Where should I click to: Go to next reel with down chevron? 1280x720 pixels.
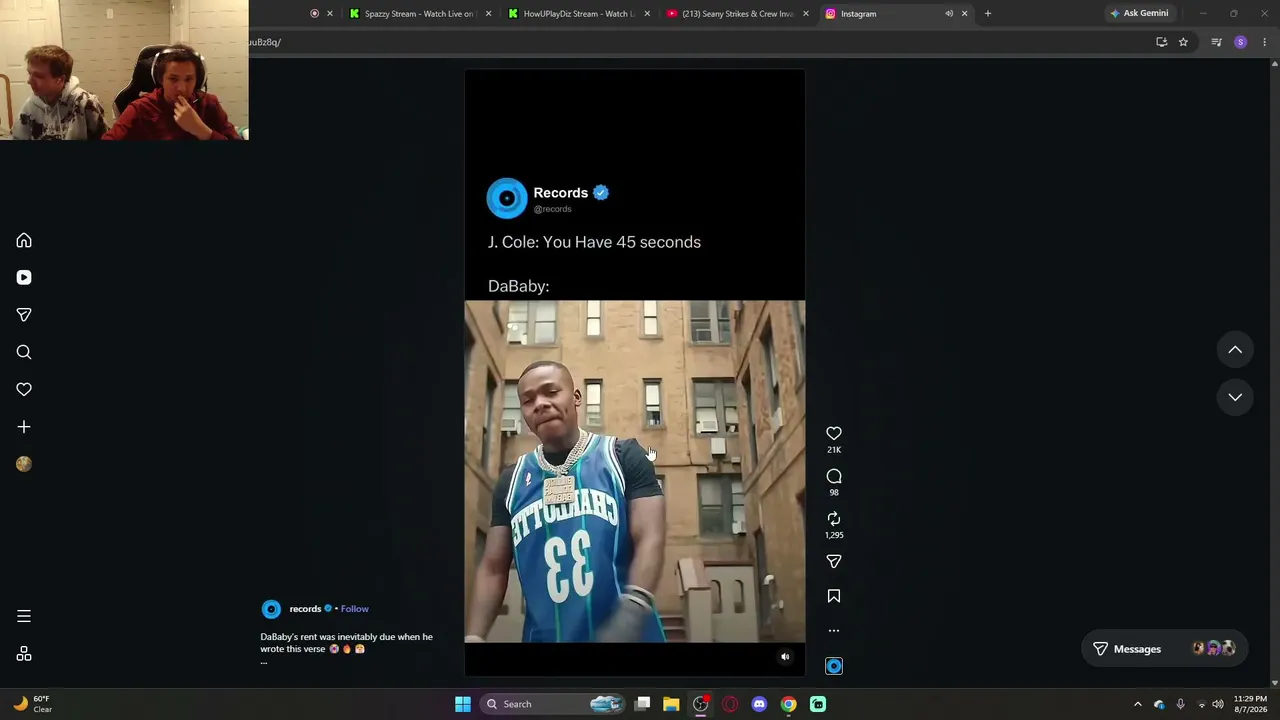[1235, 397]
